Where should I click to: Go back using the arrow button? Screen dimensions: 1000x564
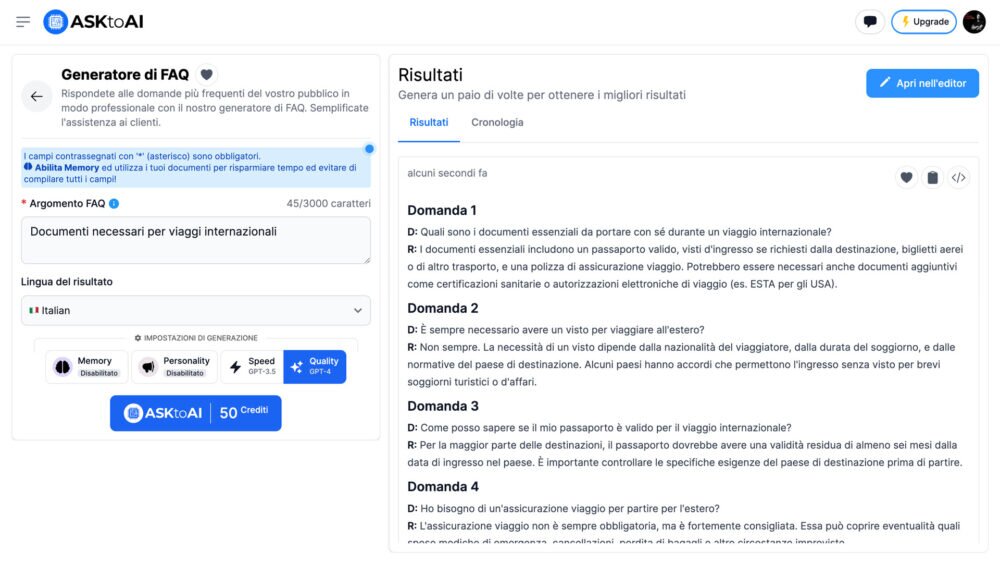[x=37, y=96]
